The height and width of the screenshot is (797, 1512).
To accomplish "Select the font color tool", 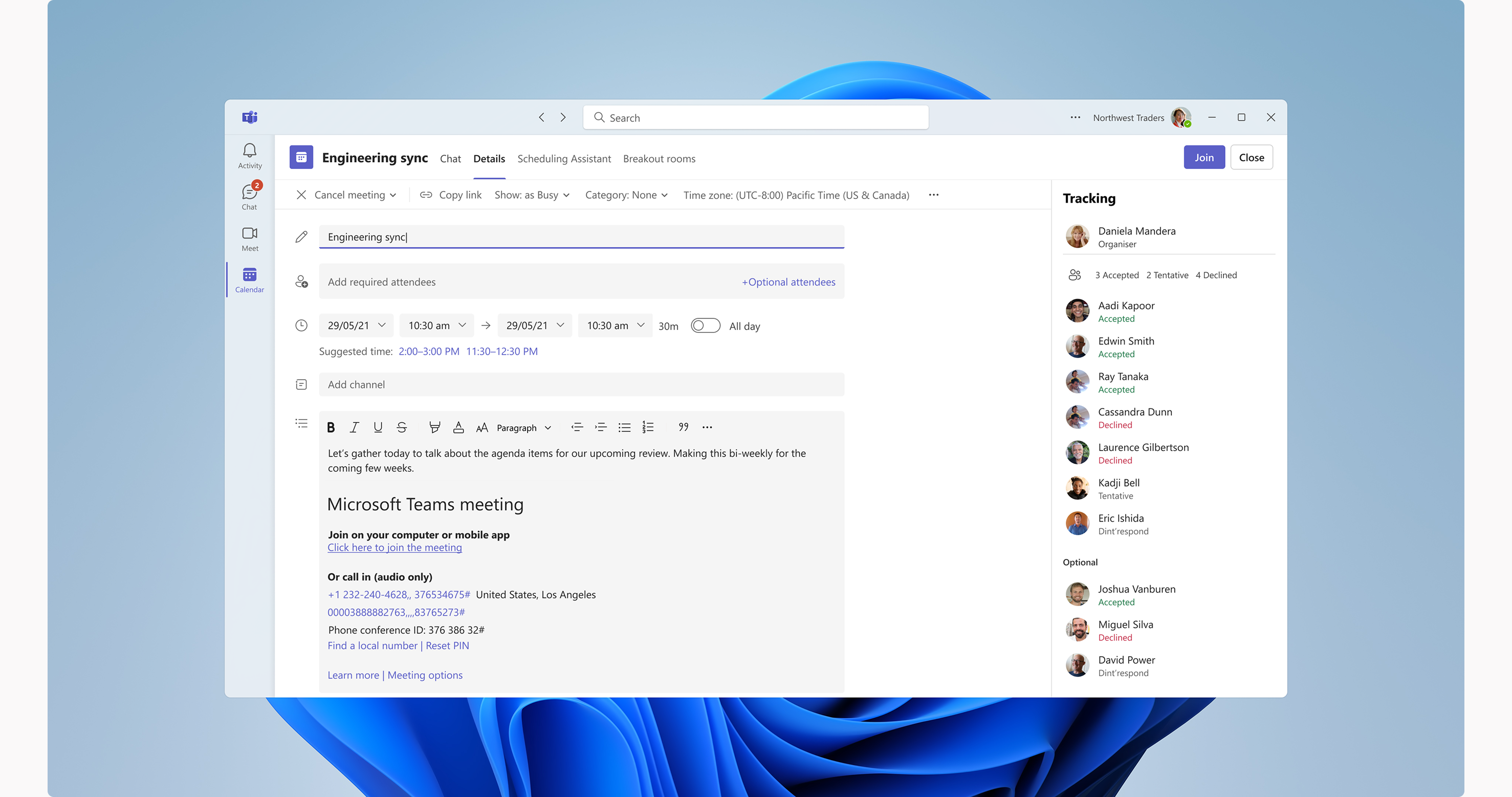I will point(458,427).
